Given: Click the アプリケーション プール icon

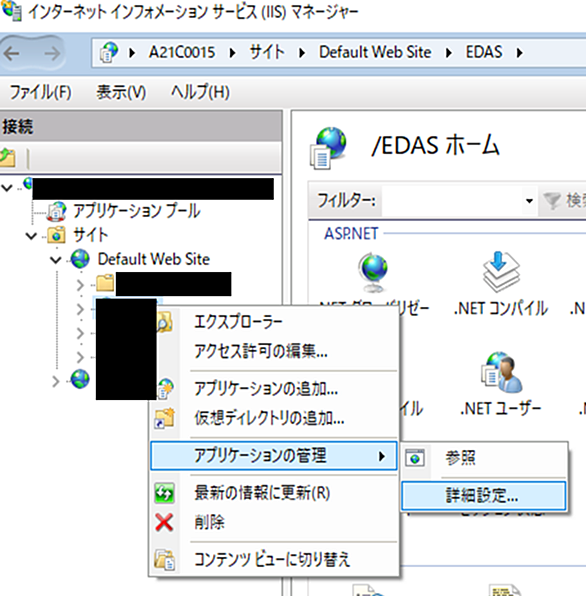Looking at the screenshot, I should coord(57,211).
